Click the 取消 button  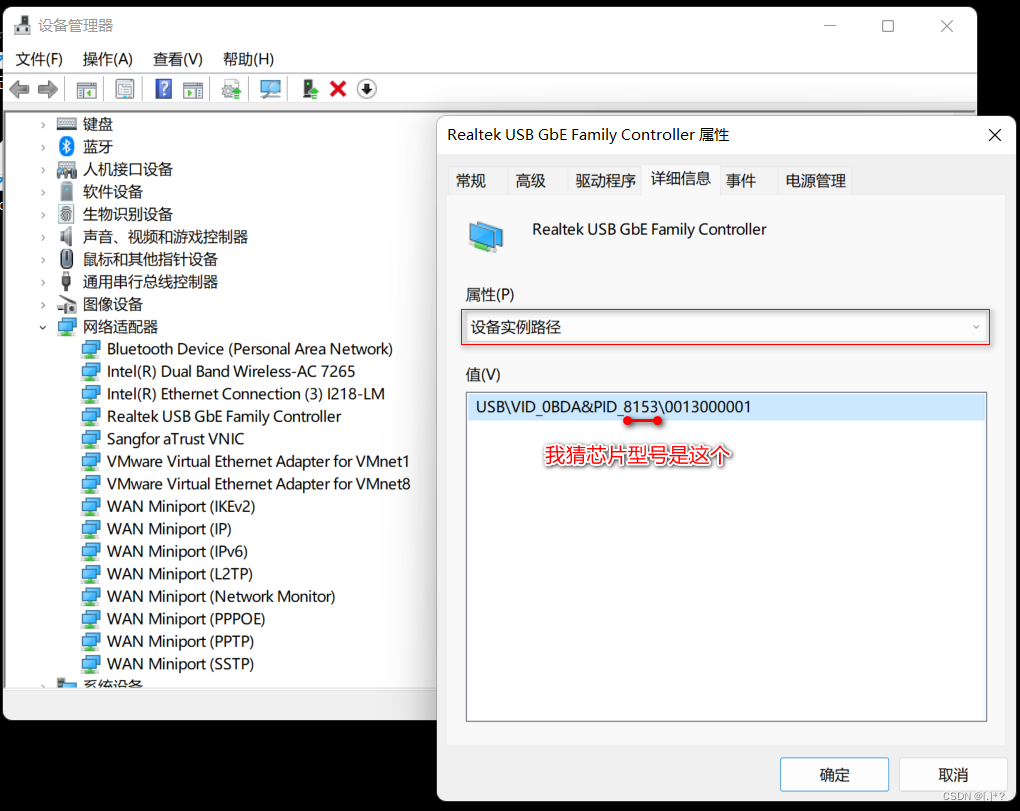click(953, 775)
